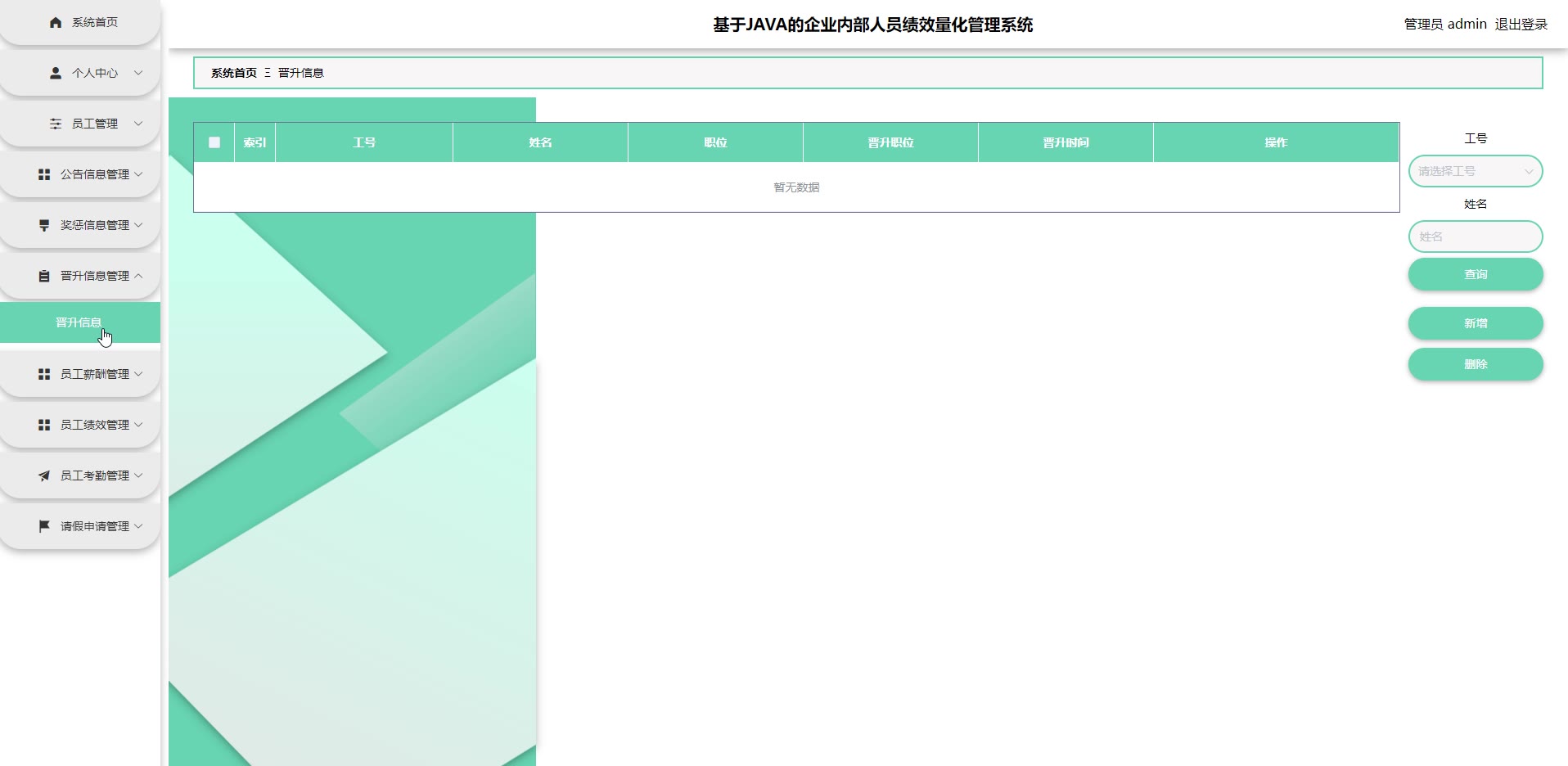Viewport: 1568px width, 766px height.
Task: Click the person icon next to 个人中心
Action: pyautogui.click(x=56, y=73)
